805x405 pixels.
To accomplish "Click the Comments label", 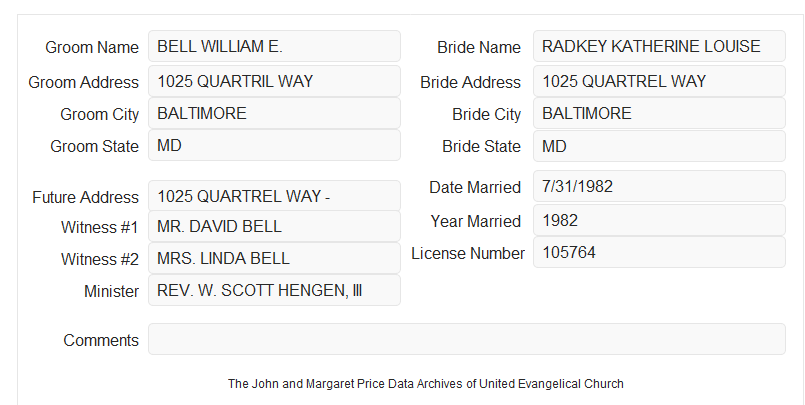I will 101,340.
